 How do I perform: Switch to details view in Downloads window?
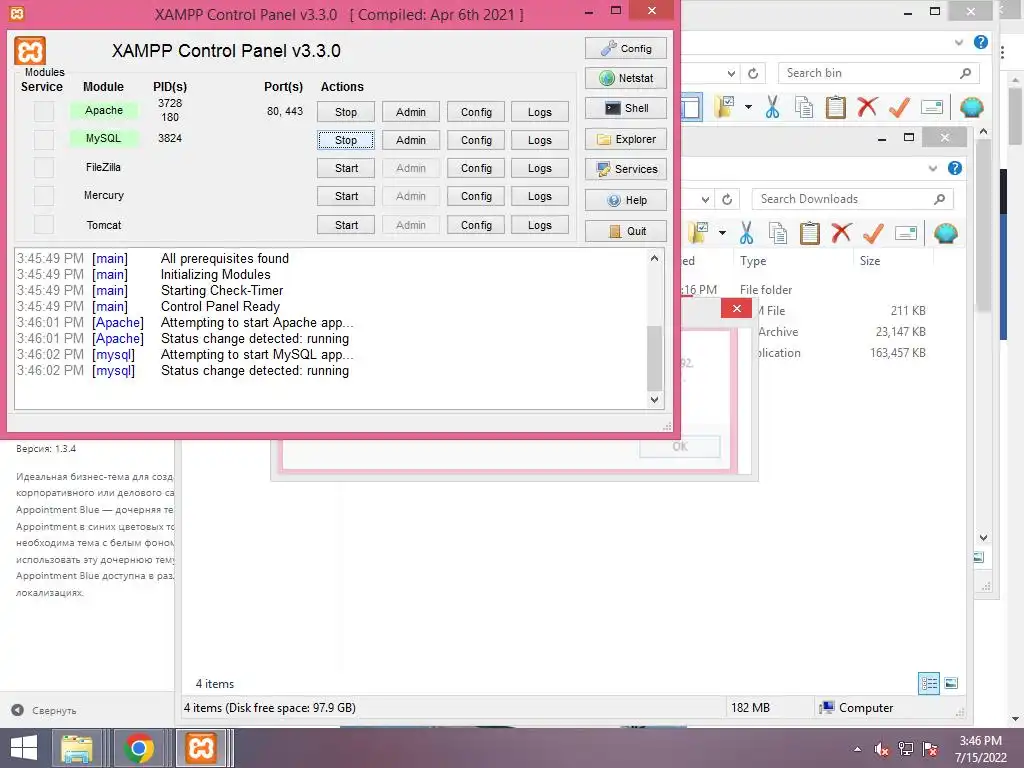[x=929, y=684]
